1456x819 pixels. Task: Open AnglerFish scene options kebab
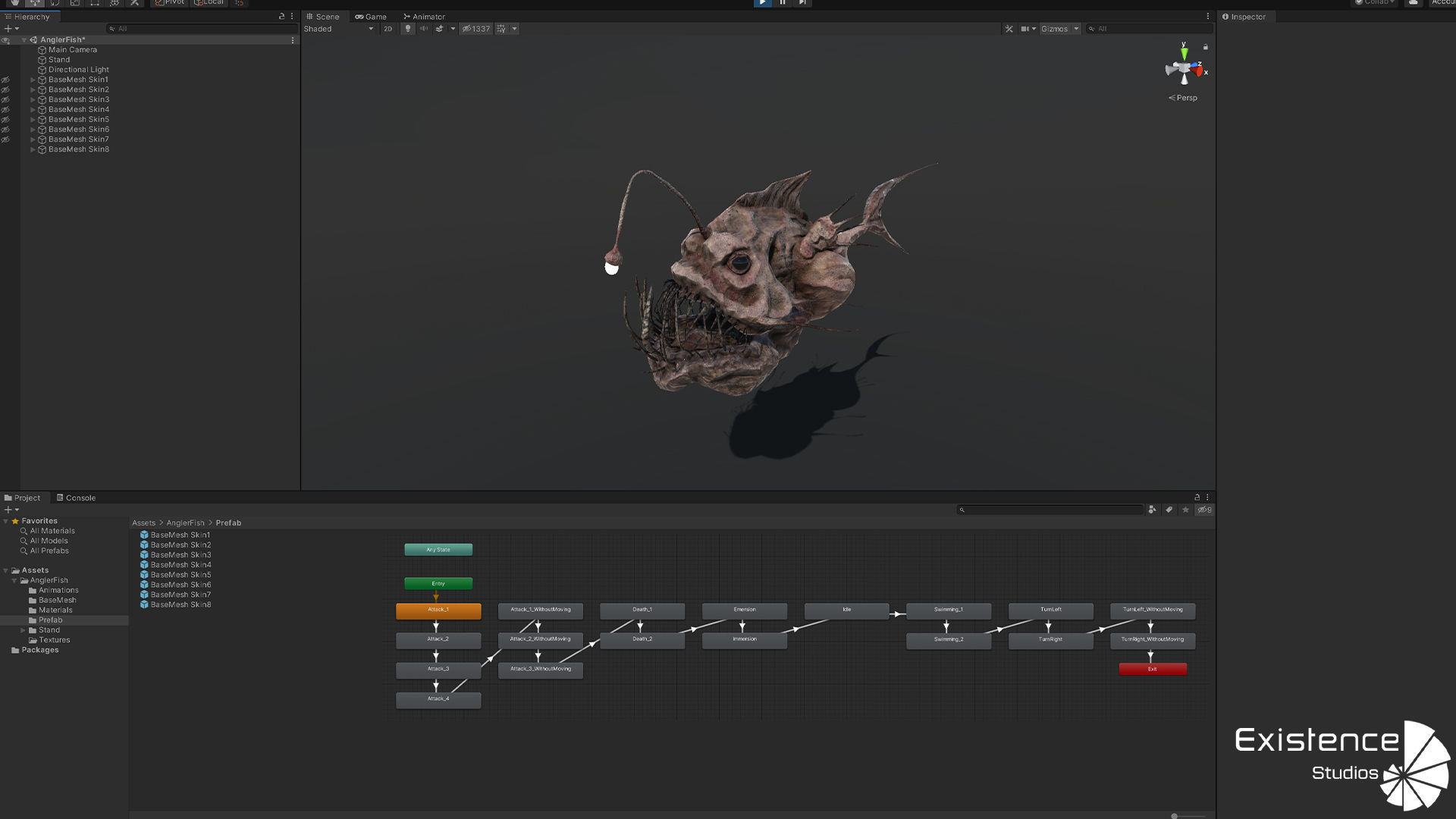pos(293,40)
